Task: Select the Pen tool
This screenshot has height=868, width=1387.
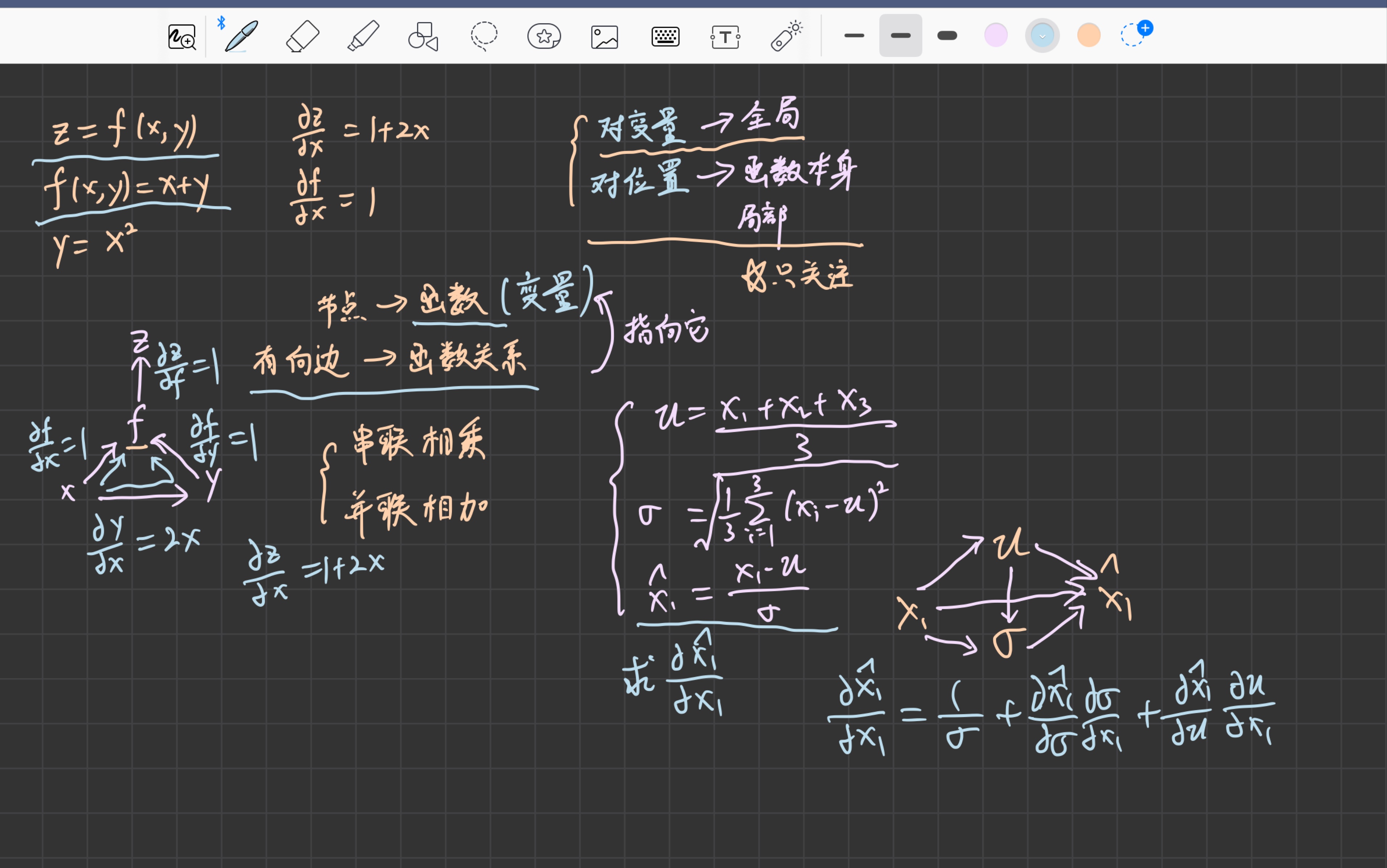Action: pyautogui.click(x=241, y=36)
